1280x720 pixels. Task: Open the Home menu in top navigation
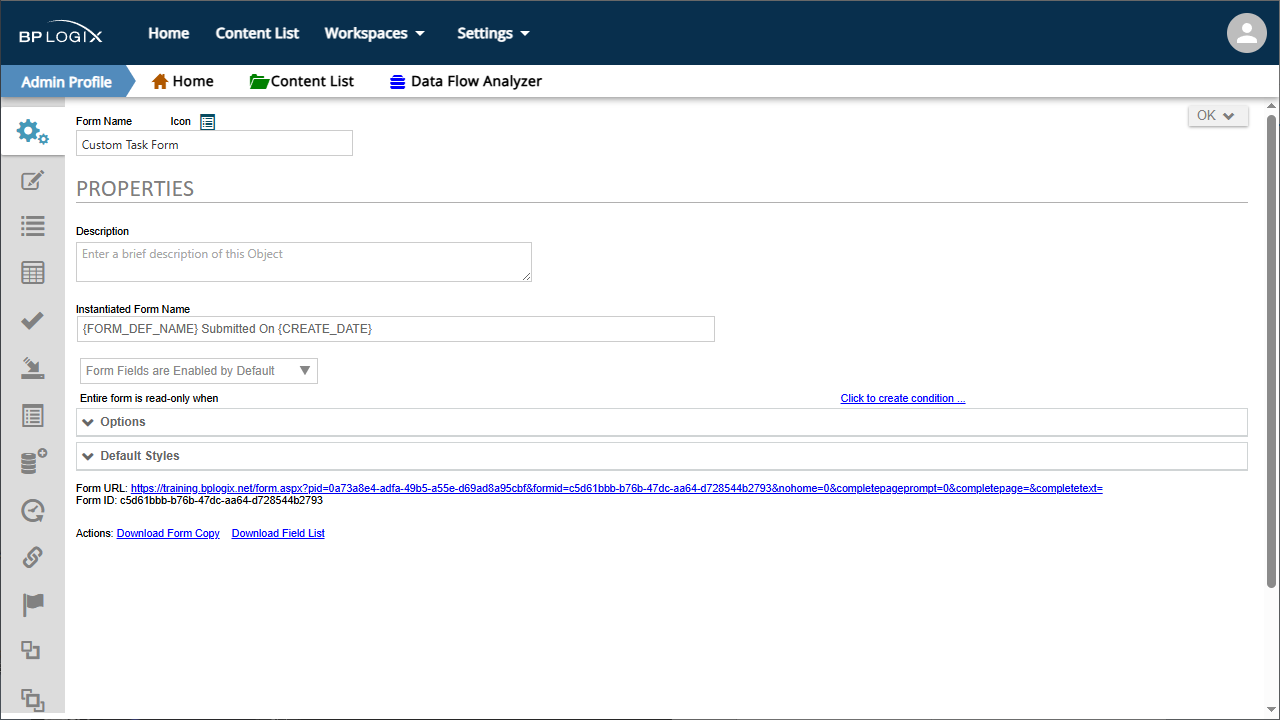coord(169,33)
